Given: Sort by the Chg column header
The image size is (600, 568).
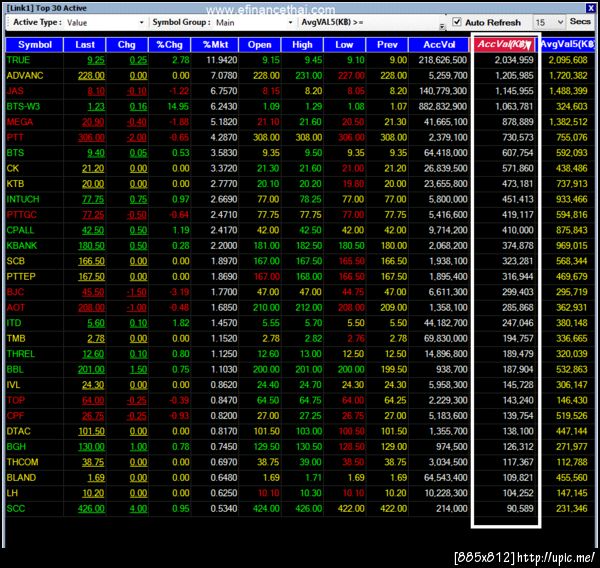Looking at the screenshot, I should click(127, 45).
